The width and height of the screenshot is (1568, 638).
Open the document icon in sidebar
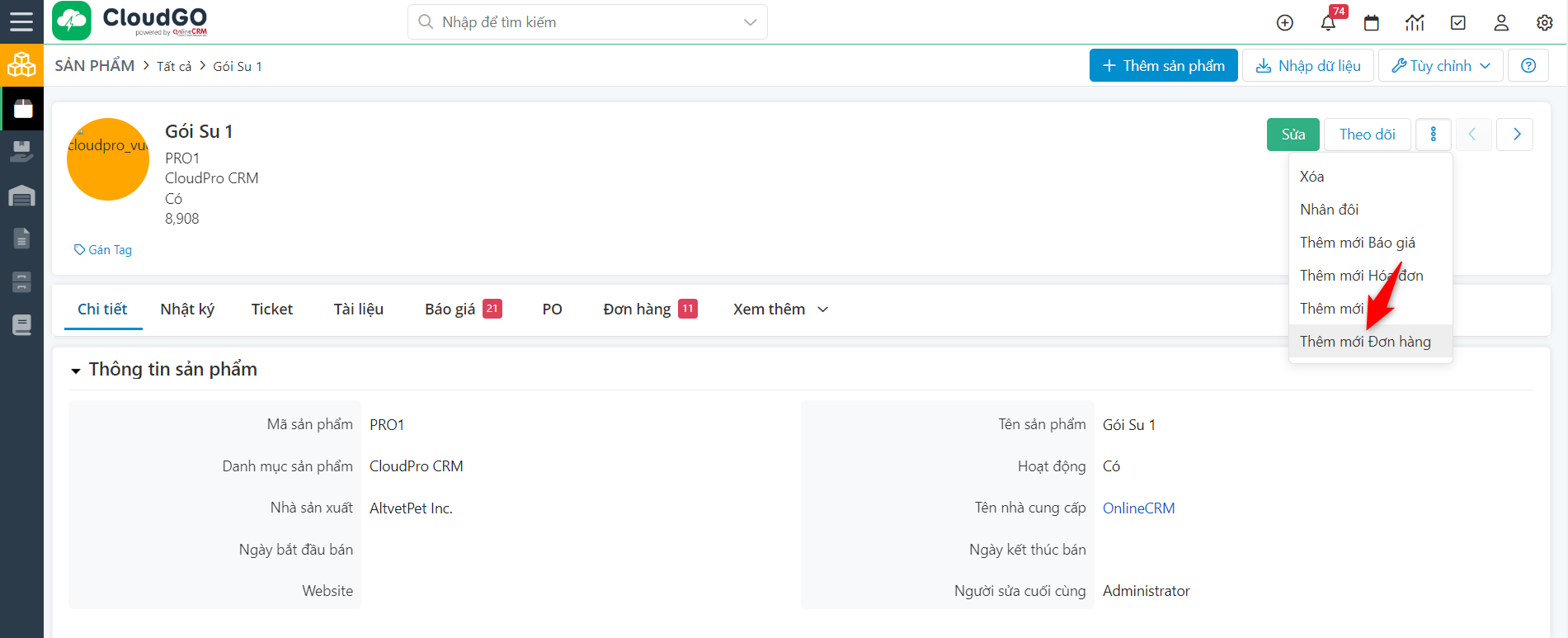pos(21,239)
